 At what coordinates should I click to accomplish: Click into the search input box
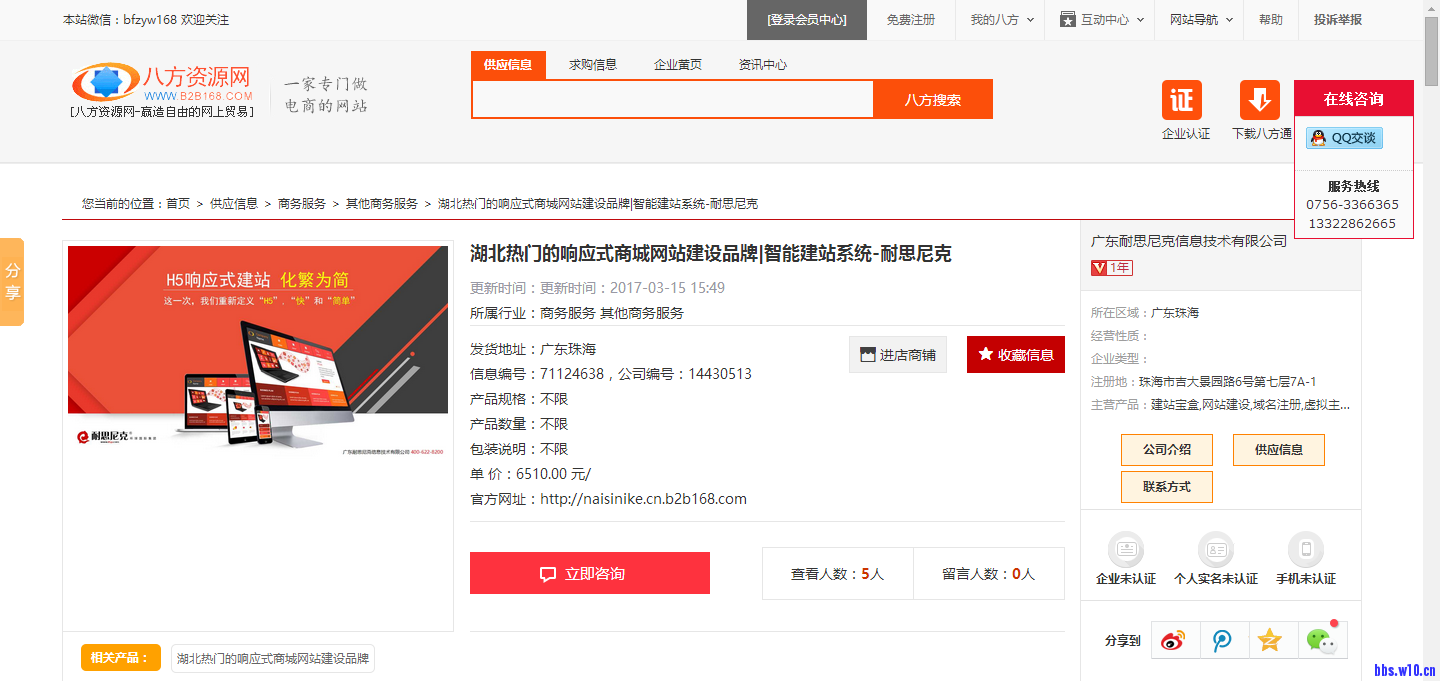coord(673,99)
